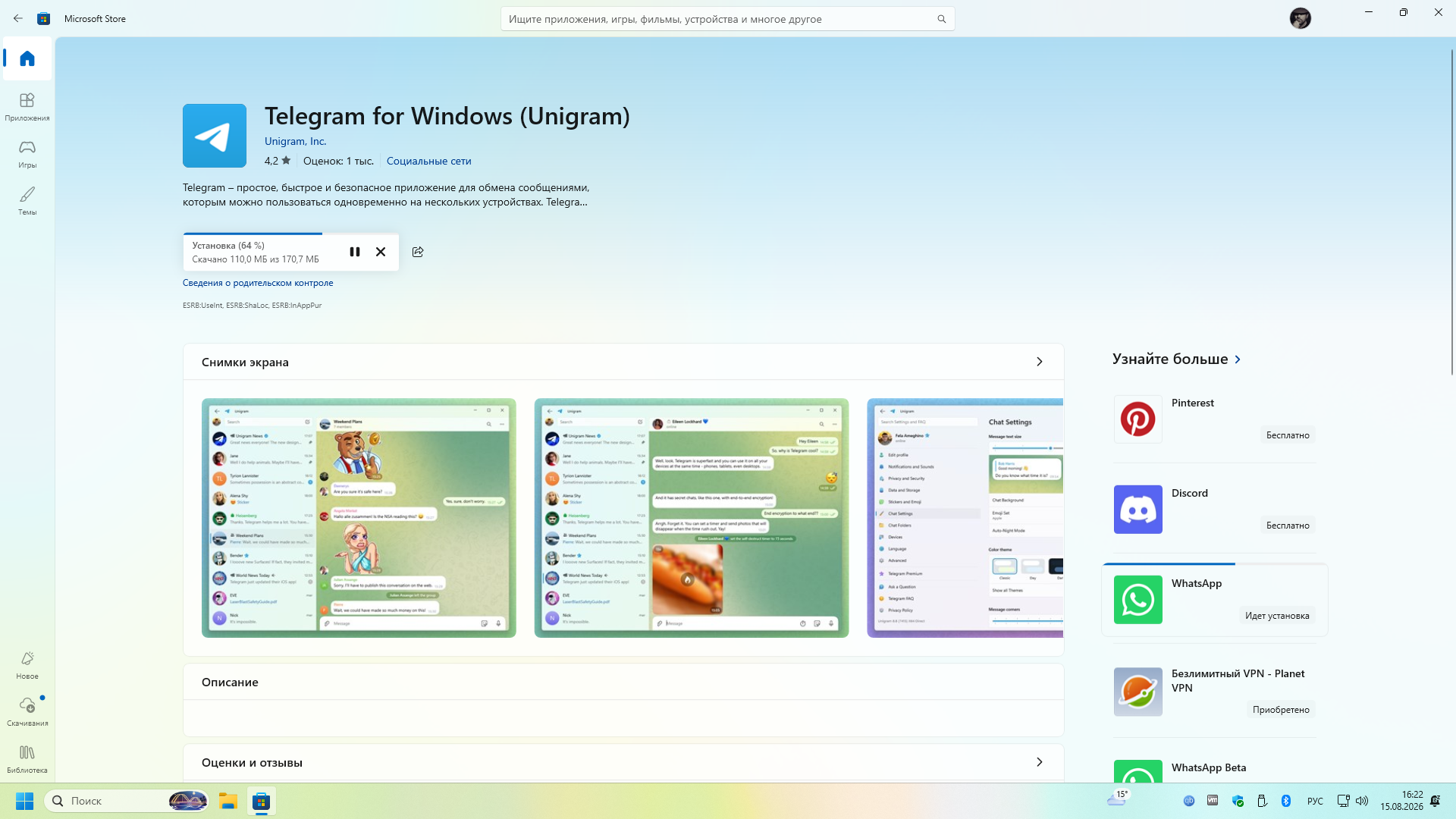Screen dimensions: 1456x819
Task: Cancel the Telegram installation
Action: pos(381,252)
